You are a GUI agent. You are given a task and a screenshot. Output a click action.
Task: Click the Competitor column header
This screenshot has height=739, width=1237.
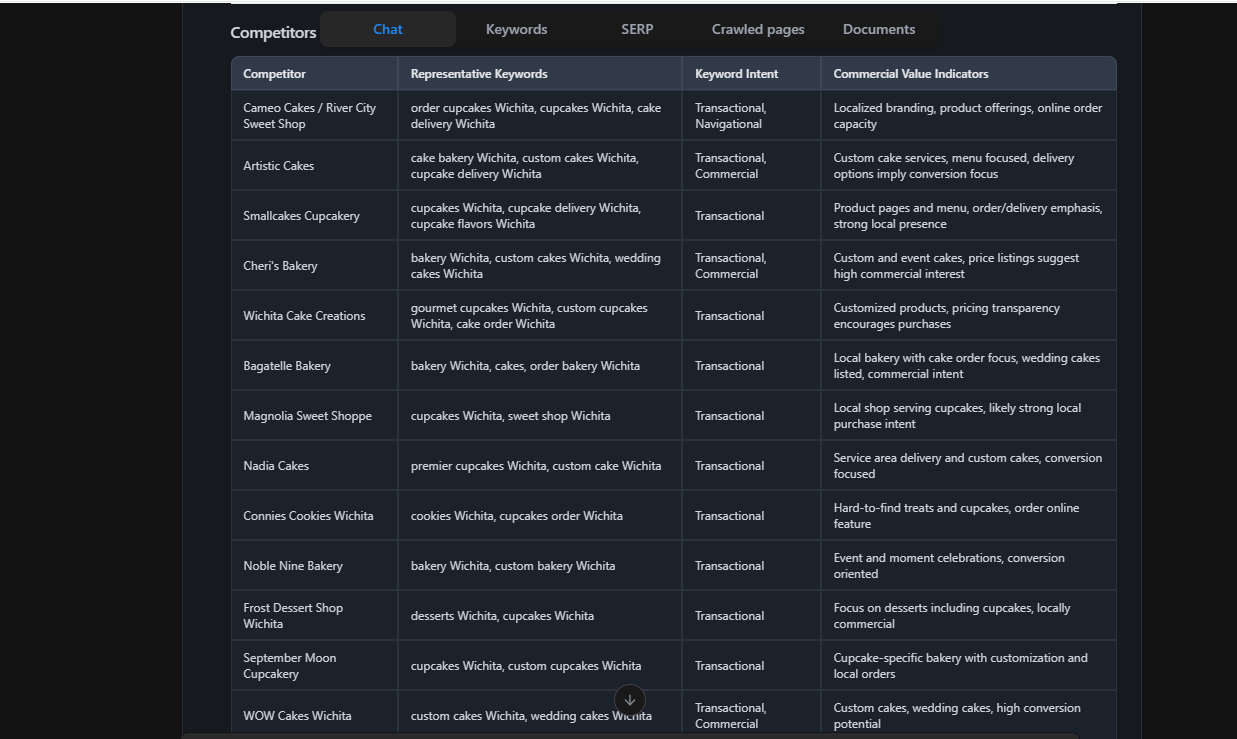click(x=274, y=73)
